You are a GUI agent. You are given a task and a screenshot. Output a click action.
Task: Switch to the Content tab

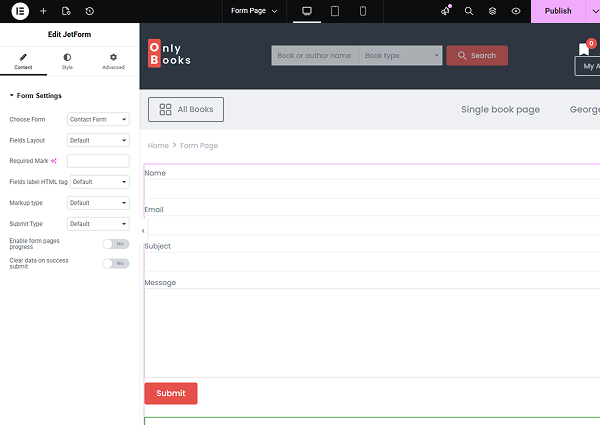pos(23,61)
